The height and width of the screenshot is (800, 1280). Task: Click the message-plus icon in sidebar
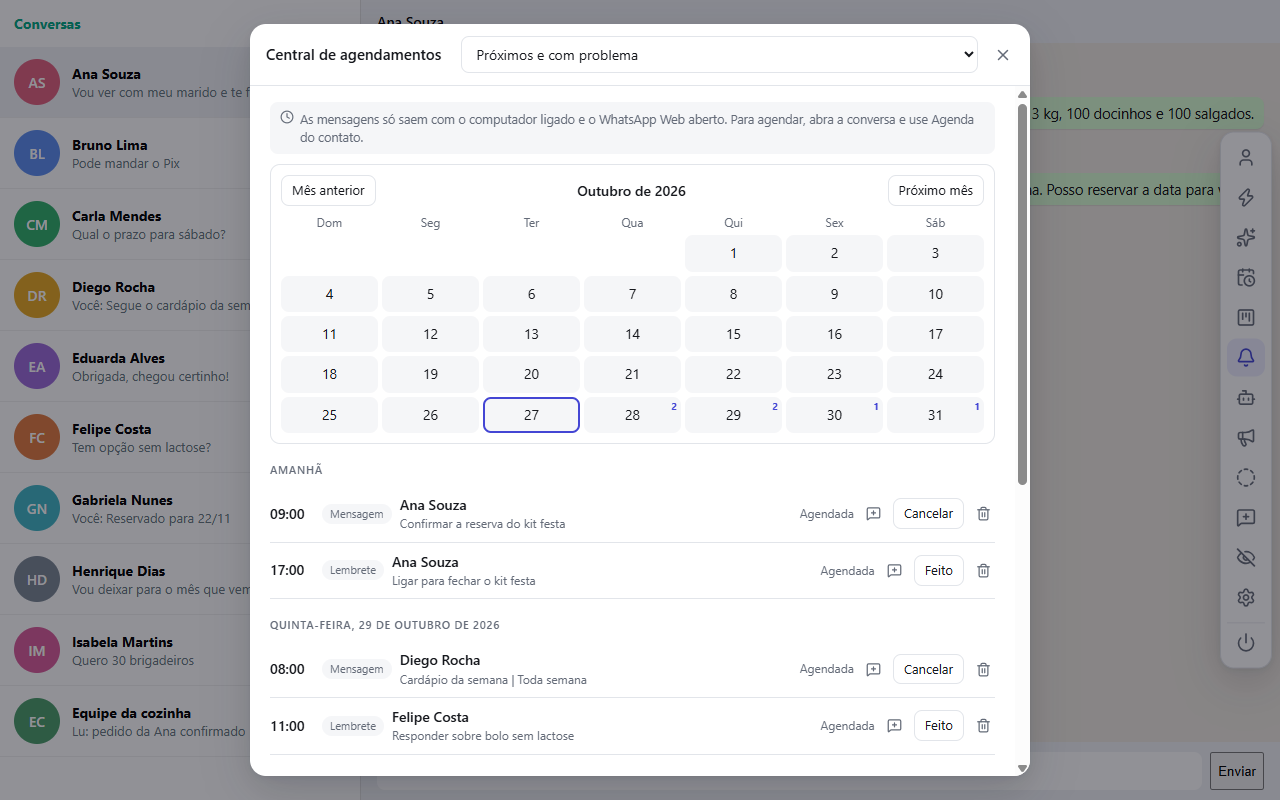(1245, 517)
